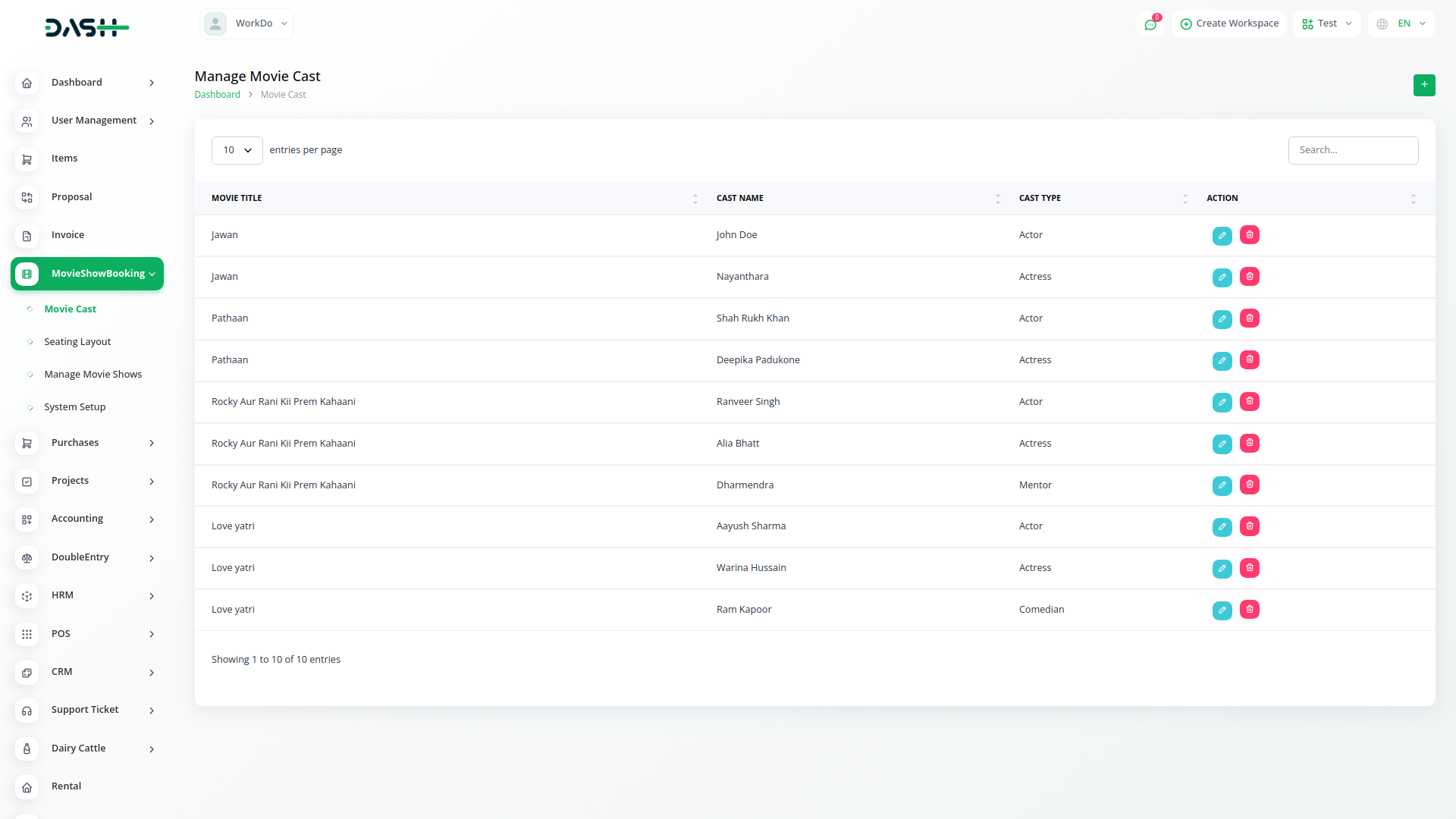
Task: Delete the Nayanthara cast entry
Action: click(x=1249, y=277)
